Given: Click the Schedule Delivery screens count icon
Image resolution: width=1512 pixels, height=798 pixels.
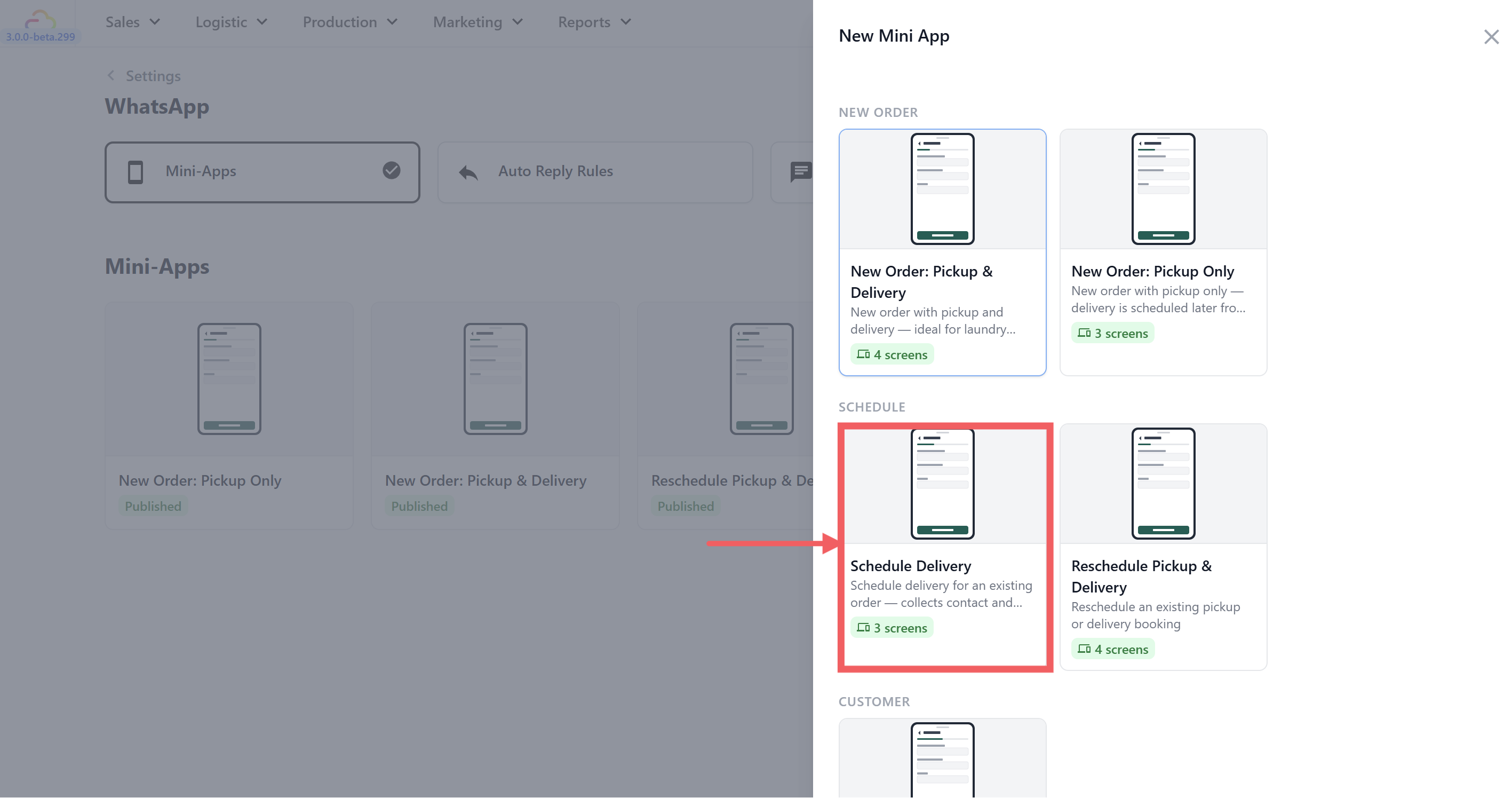Looking at the screenshot, I should 863,627.
